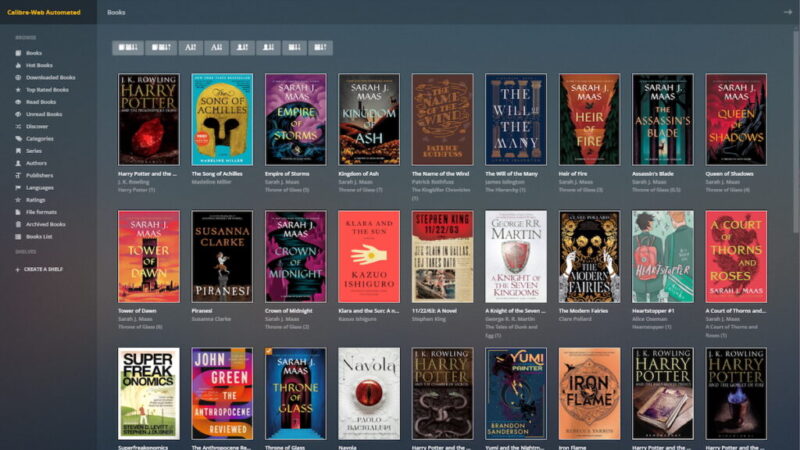The width and height of the screenshot is (800, 450).
Task: Open the 11/22/63 book cover
Action: click(442, 257)
